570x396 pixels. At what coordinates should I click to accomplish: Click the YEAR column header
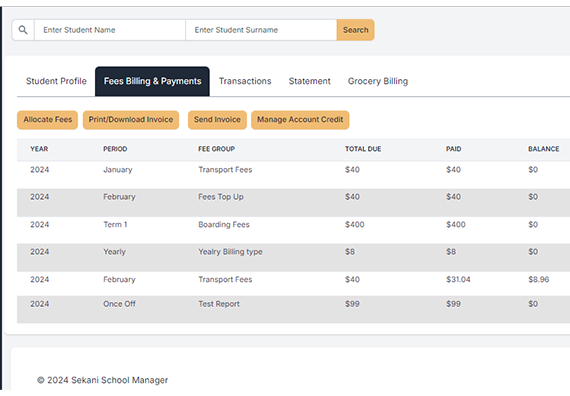[x=39, y=149]
